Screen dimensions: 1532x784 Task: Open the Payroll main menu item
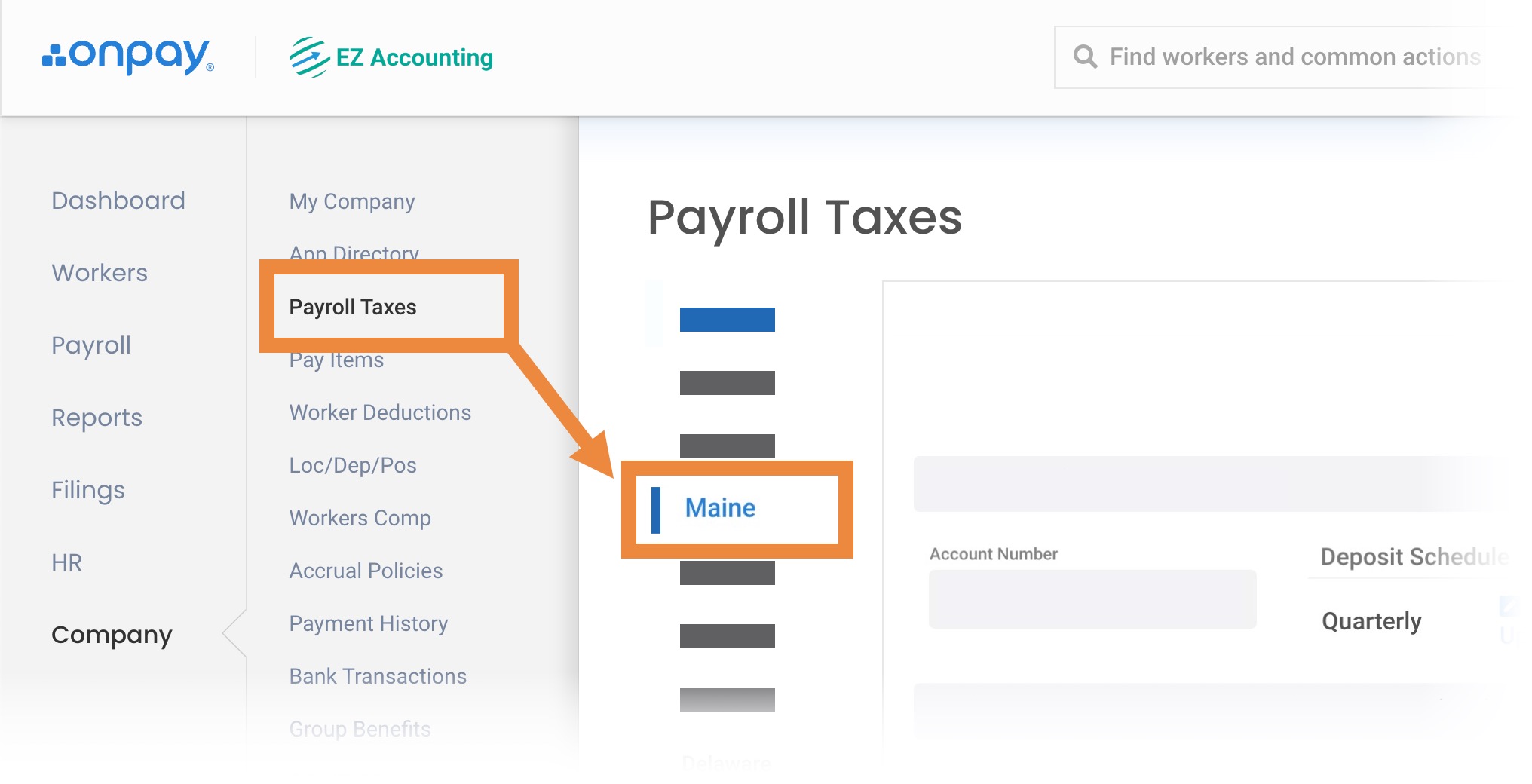click(x=91, y=345)
